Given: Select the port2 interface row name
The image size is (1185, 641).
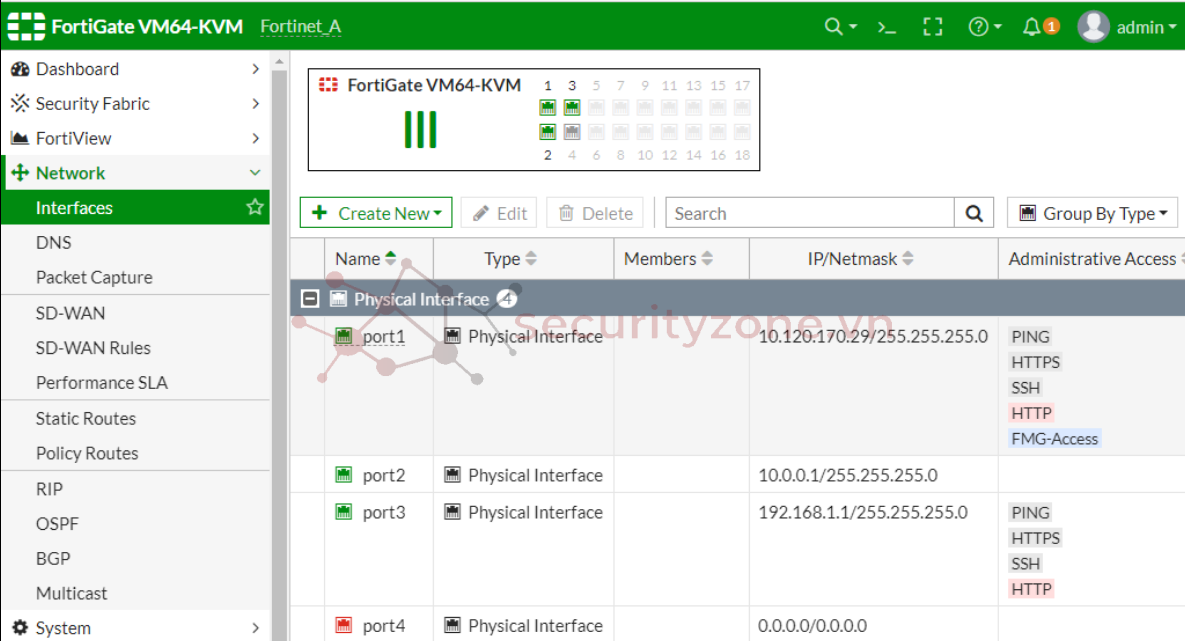Looking at the screenshot, I should [x=384, y=475].
